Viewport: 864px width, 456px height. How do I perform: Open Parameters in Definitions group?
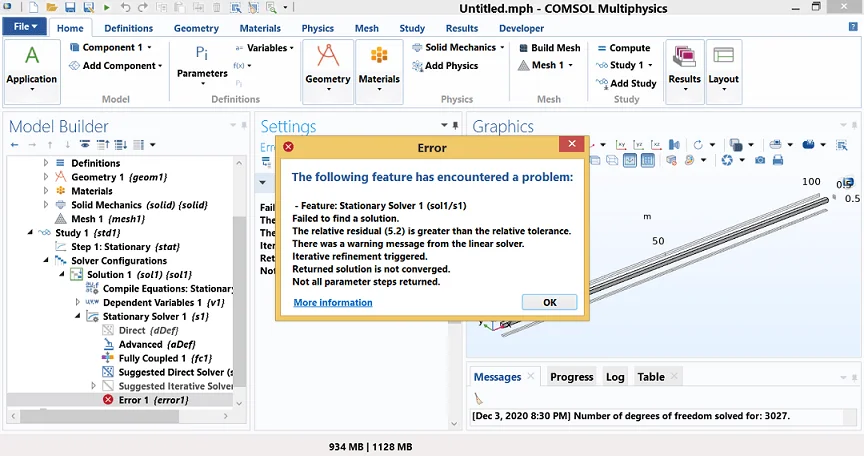click(202, 65)
